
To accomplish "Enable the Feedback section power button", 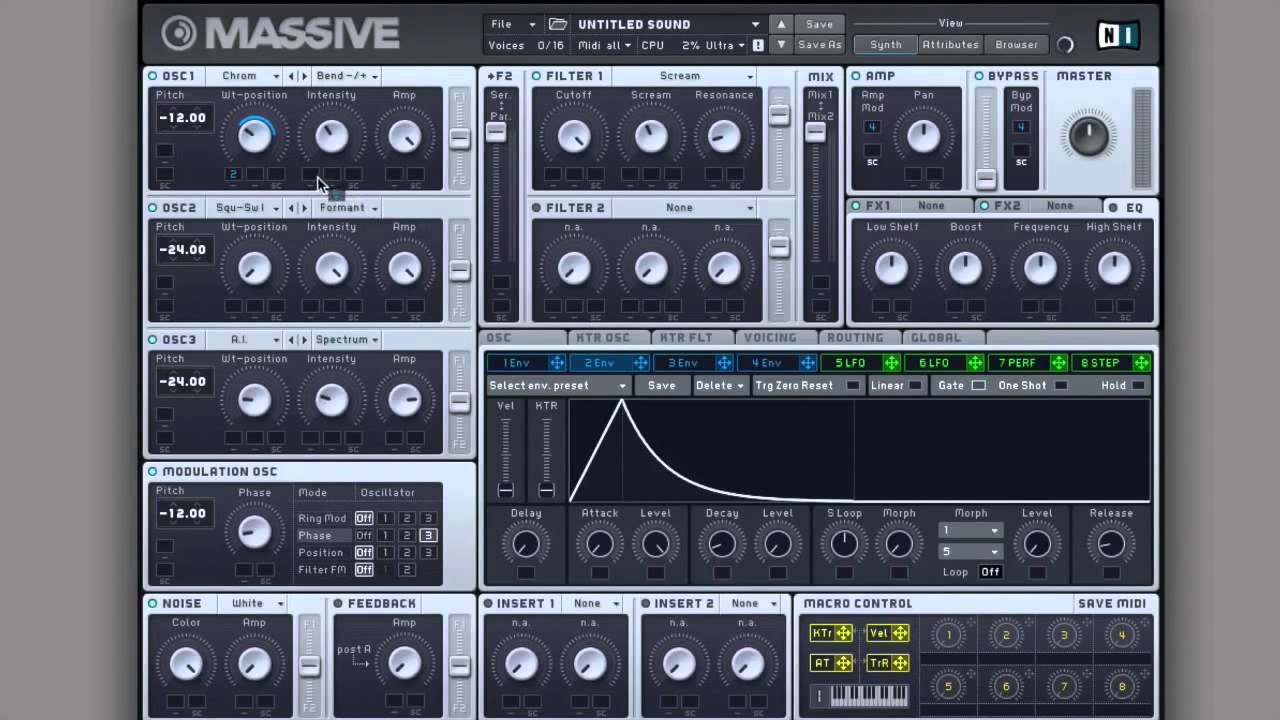I will pyautogui.click(x=339, y=604).
